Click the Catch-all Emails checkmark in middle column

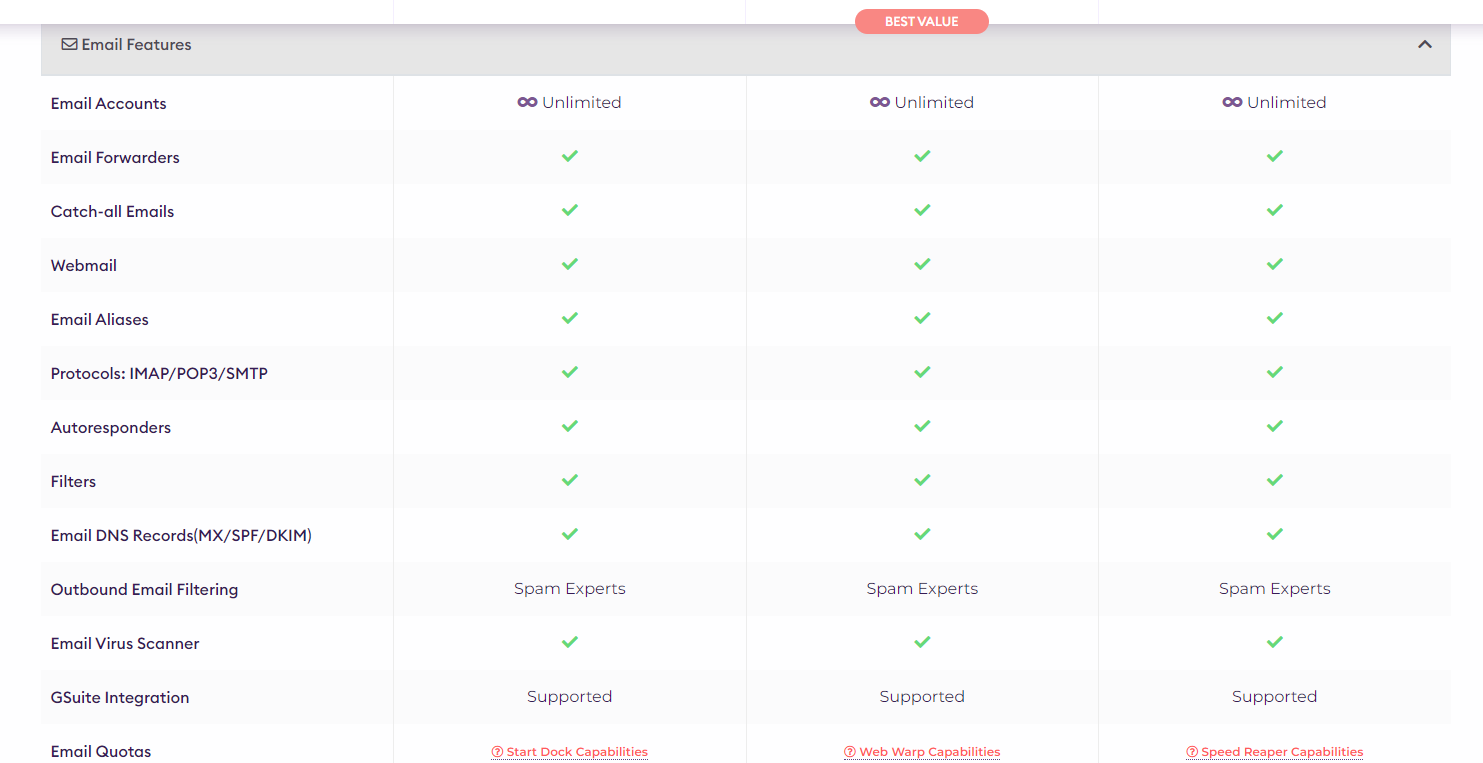[922, 210]
